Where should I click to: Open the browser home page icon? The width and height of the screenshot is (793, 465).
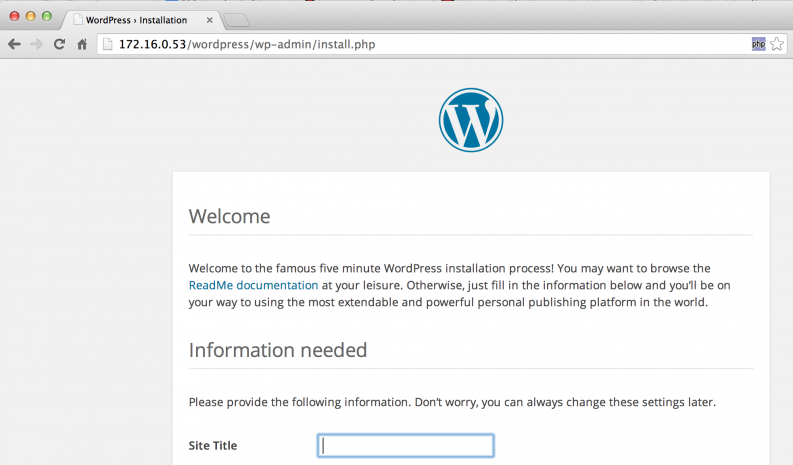[x=82, y=45]
